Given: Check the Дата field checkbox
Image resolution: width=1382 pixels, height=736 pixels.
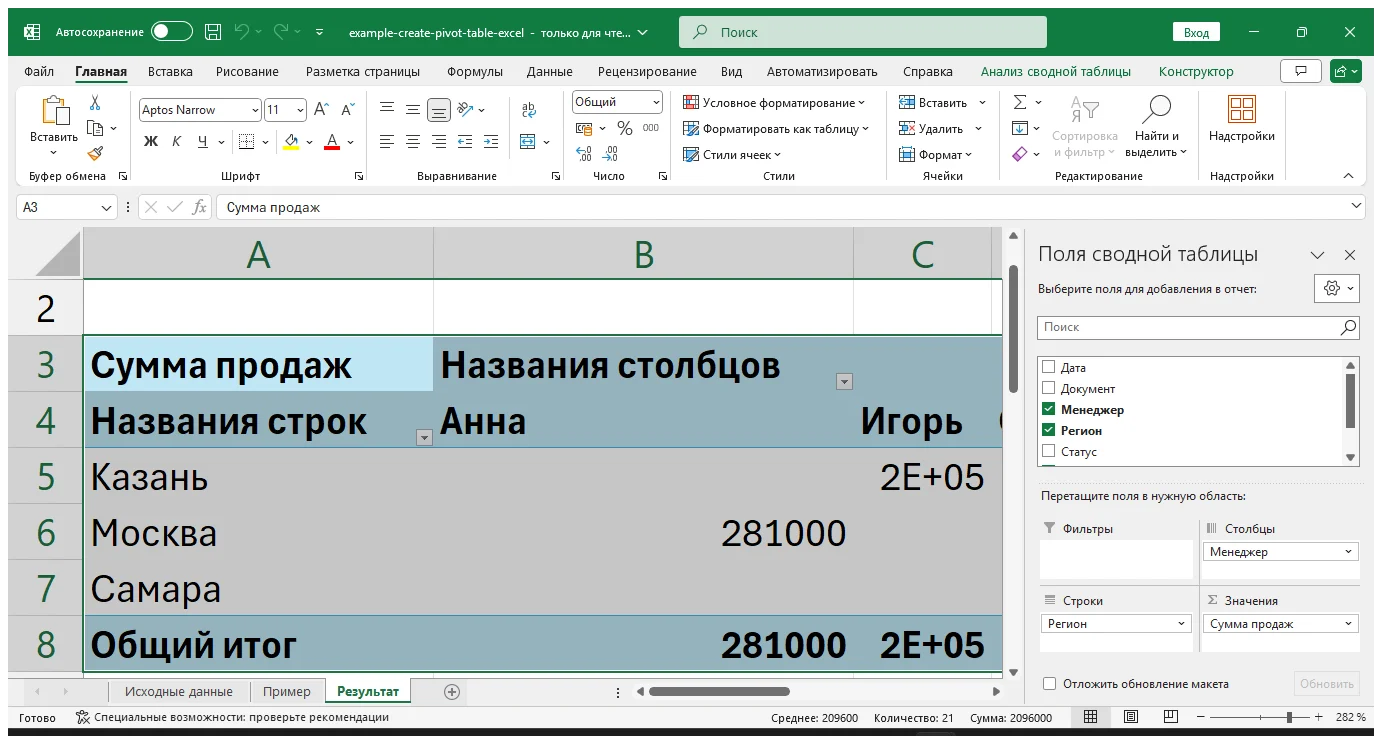Looking at the screenshot, I should pyautogui.click(x=1048, y=367).
